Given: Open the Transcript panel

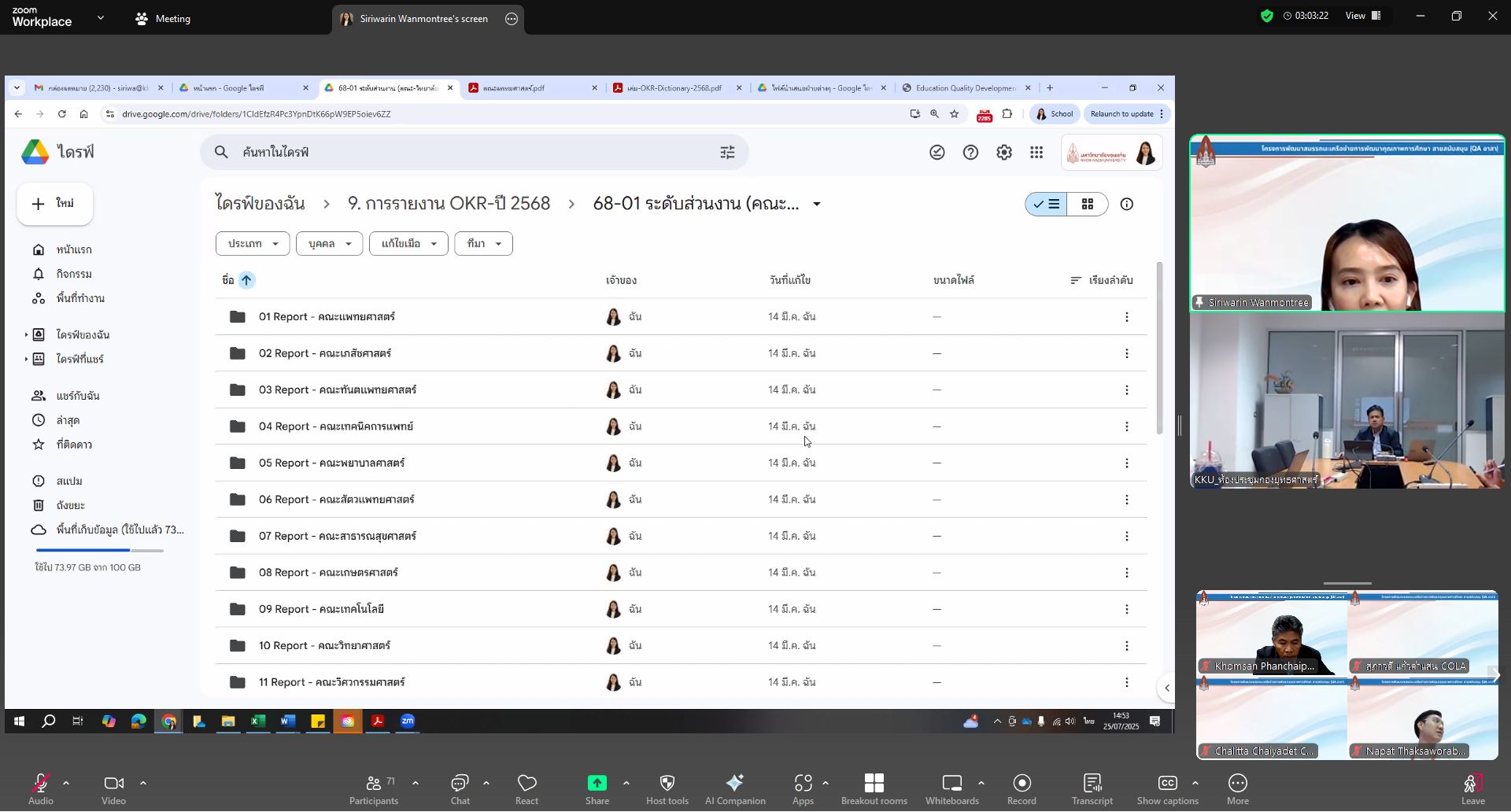Looking at the screenshot, I should (x=1092, y=789).
